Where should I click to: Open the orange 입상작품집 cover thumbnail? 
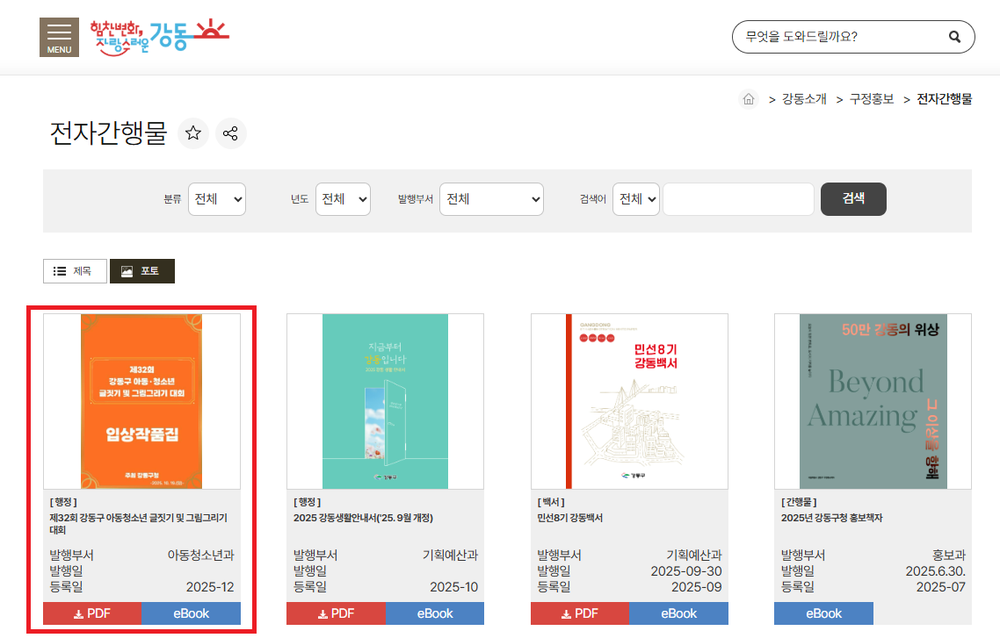coord(142,401)
